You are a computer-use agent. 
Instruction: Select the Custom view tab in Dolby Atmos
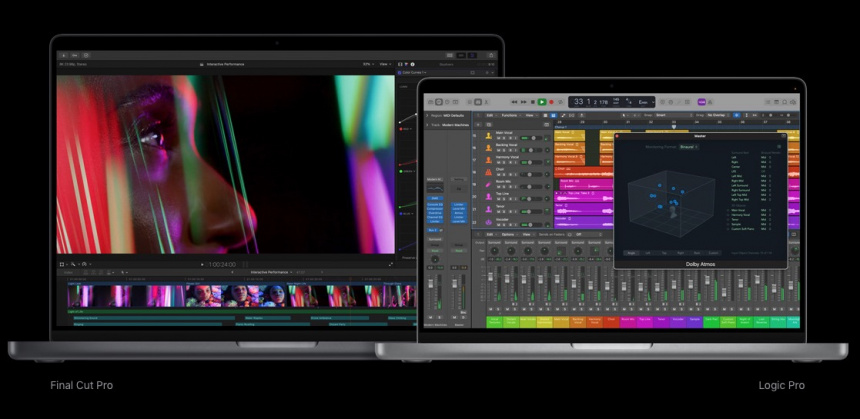[x=714, y=253]
